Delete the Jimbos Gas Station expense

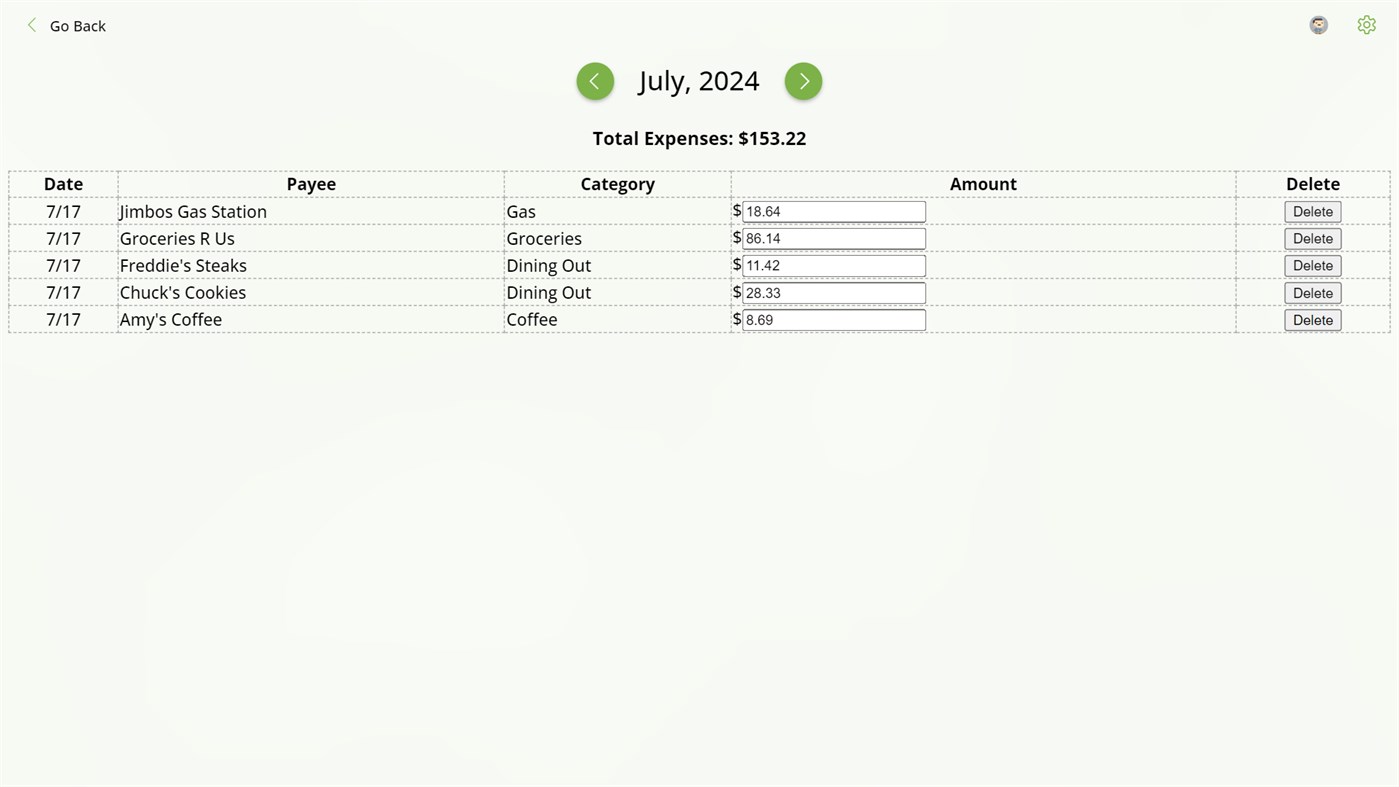click(1312, 211)
